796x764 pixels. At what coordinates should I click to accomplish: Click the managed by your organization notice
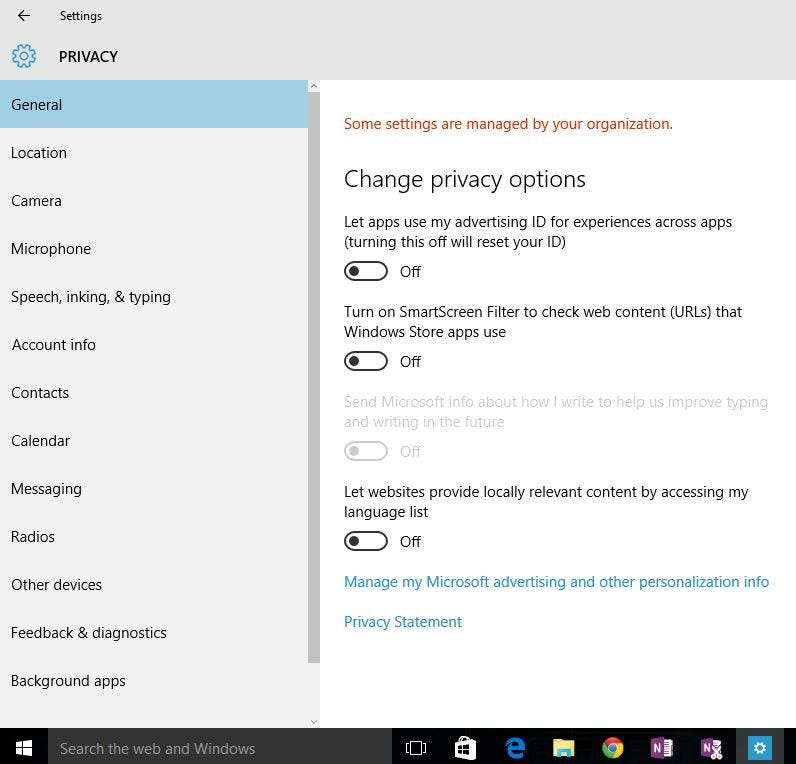(x=508, y=124)
